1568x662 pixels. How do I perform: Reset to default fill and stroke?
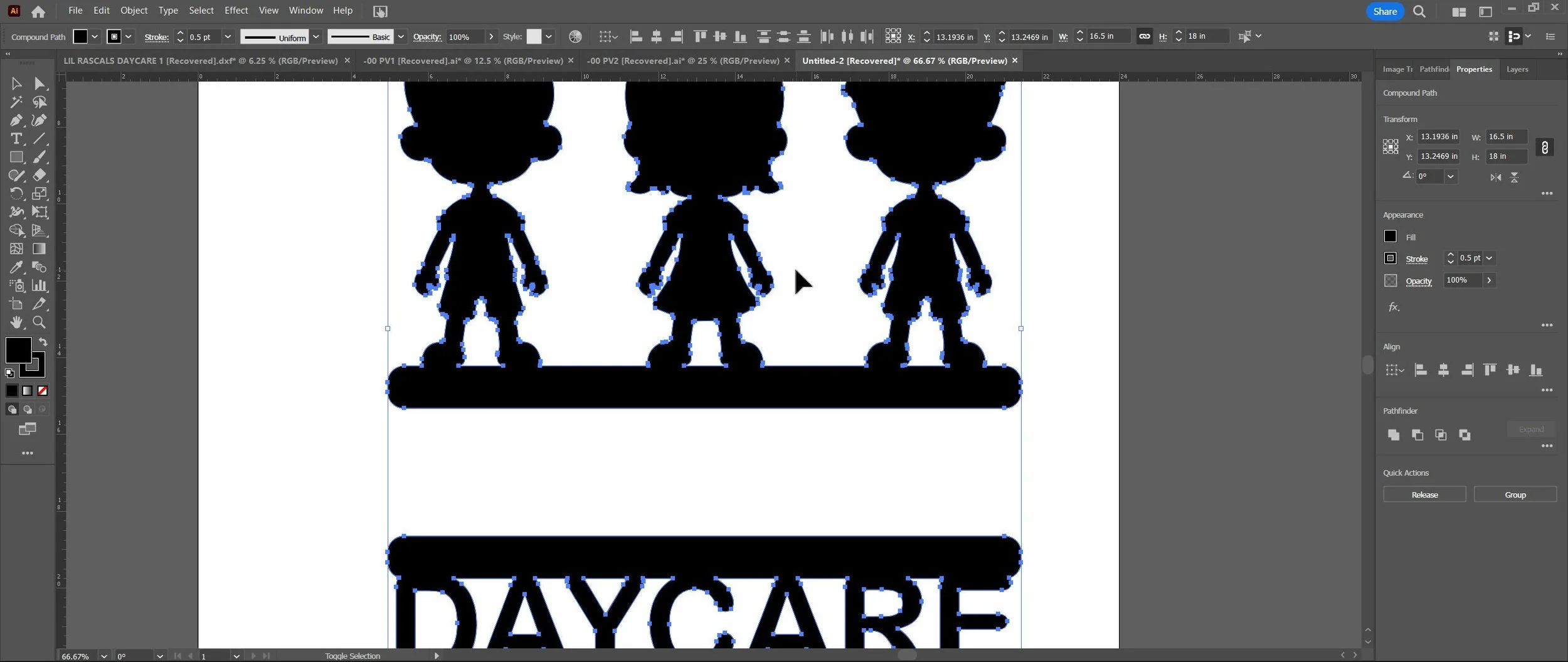click(x=9, y=373)
